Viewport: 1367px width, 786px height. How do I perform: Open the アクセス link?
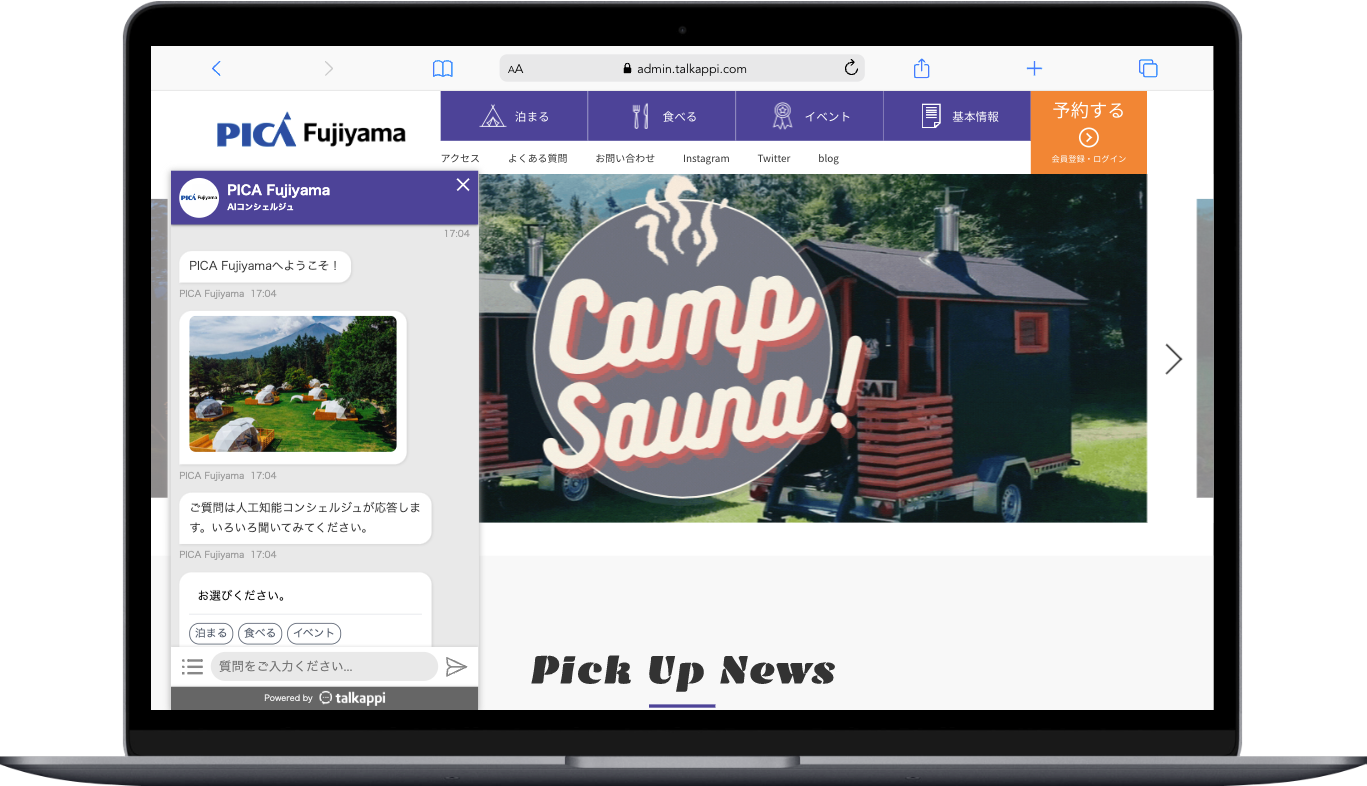tap(460, 158)
